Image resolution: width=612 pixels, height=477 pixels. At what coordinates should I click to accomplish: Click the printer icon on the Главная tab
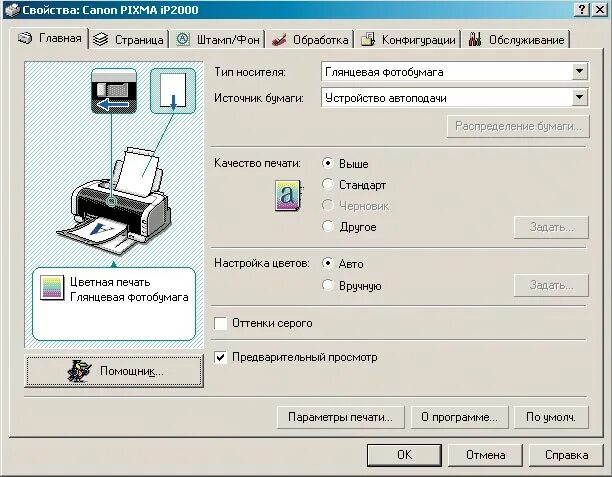[x=25, y=38]
